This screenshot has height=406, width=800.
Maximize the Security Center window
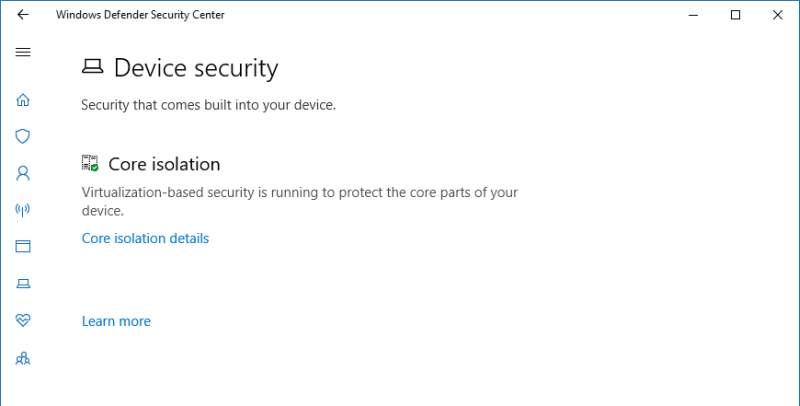pyautogui.click(x=735, y=15)
